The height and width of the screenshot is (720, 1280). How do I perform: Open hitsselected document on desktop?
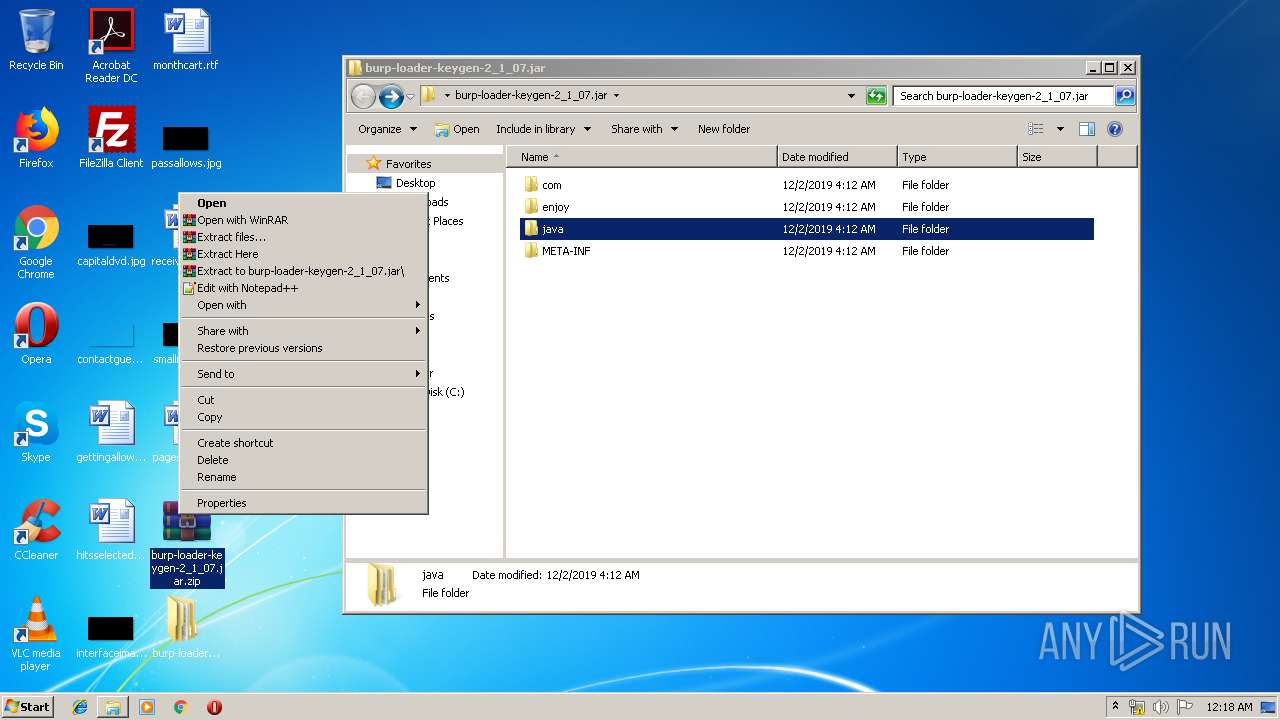tap(111, 529)
